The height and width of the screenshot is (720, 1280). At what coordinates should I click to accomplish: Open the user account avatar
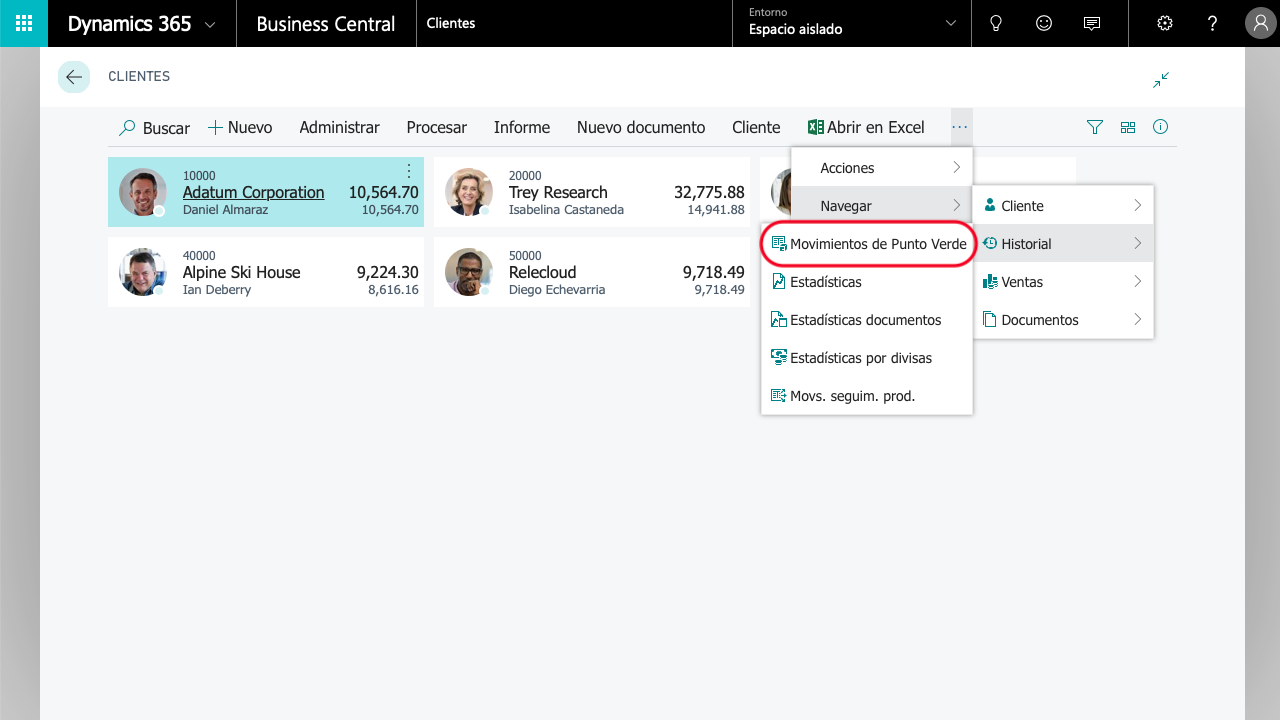(x=1260, y=23)
